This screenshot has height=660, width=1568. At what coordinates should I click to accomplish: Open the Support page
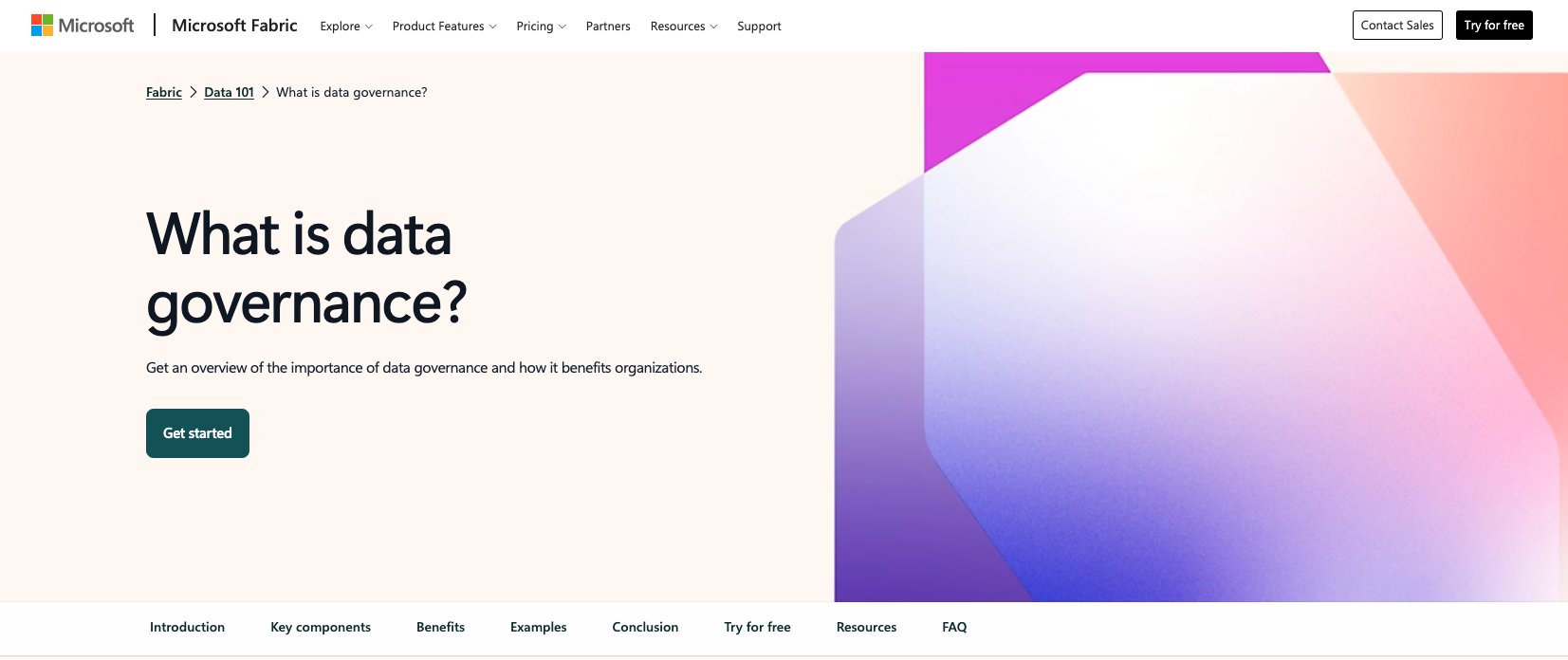click(x=759, y=27)
